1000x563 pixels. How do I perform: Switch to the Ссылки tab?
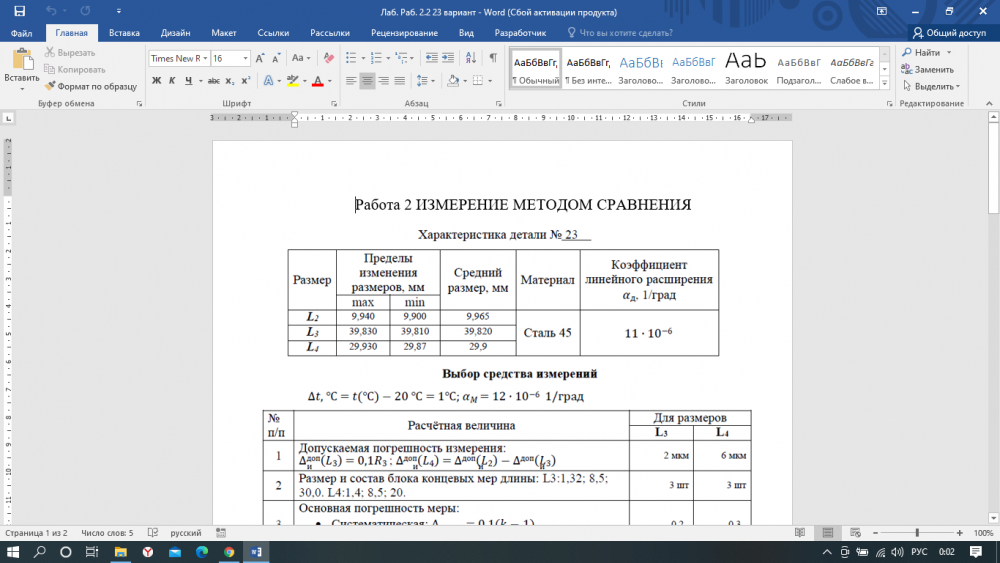point(273,33)
